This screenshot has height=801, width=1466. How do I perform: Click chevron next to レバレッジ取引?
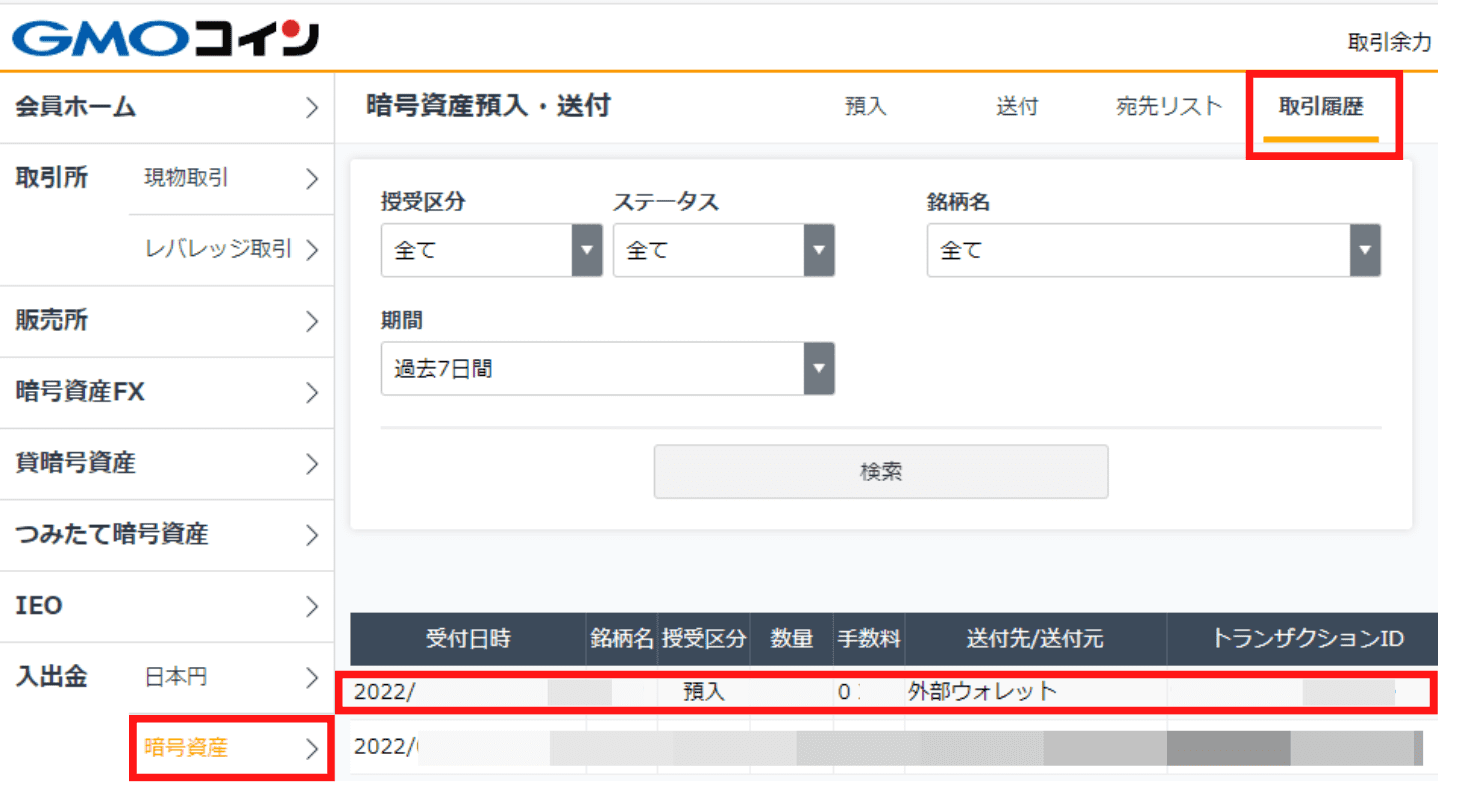point(312,250)
